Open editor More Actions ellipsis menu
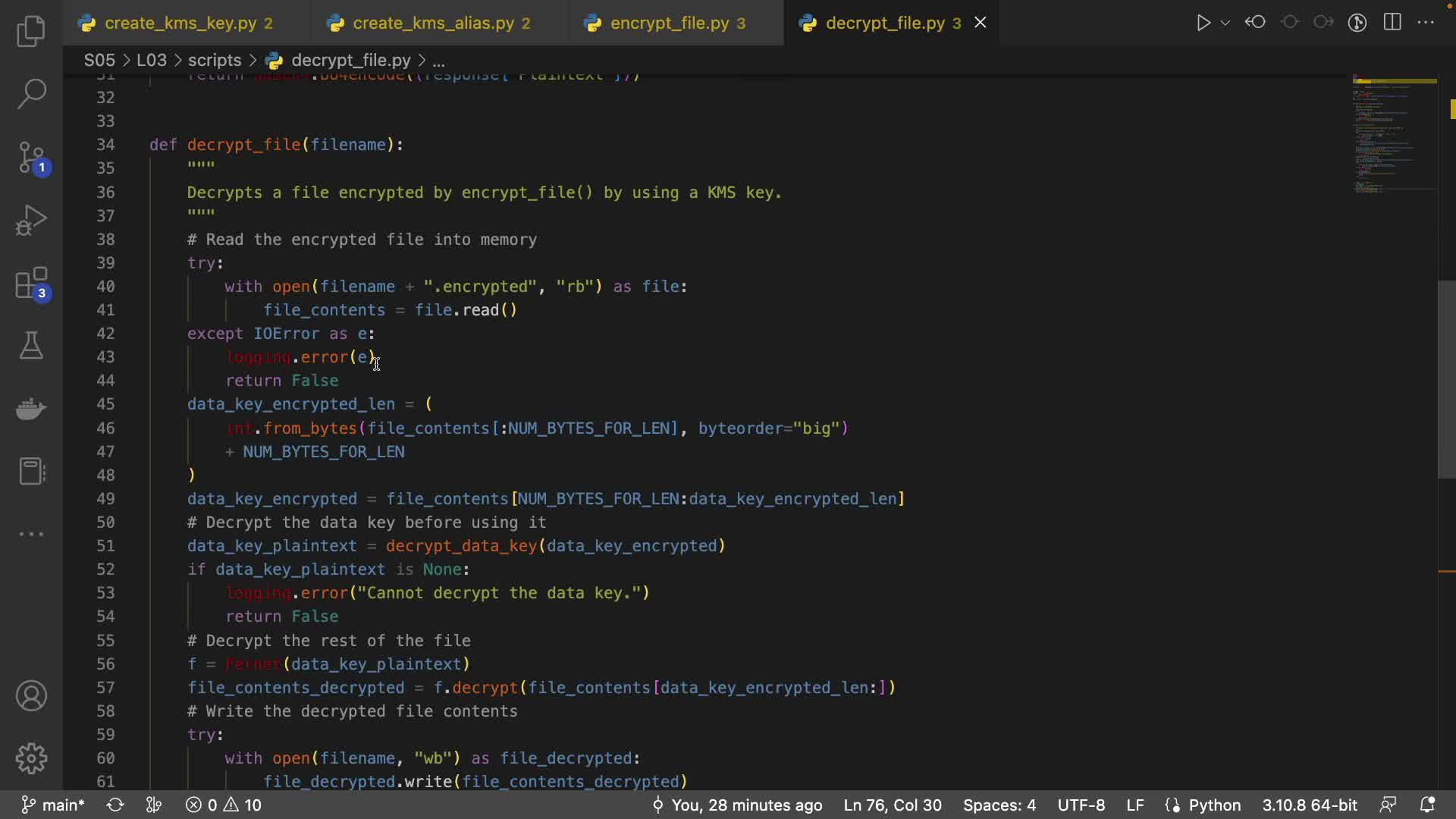Screen dimensions: 1456x819 (x=1426, y=23)
